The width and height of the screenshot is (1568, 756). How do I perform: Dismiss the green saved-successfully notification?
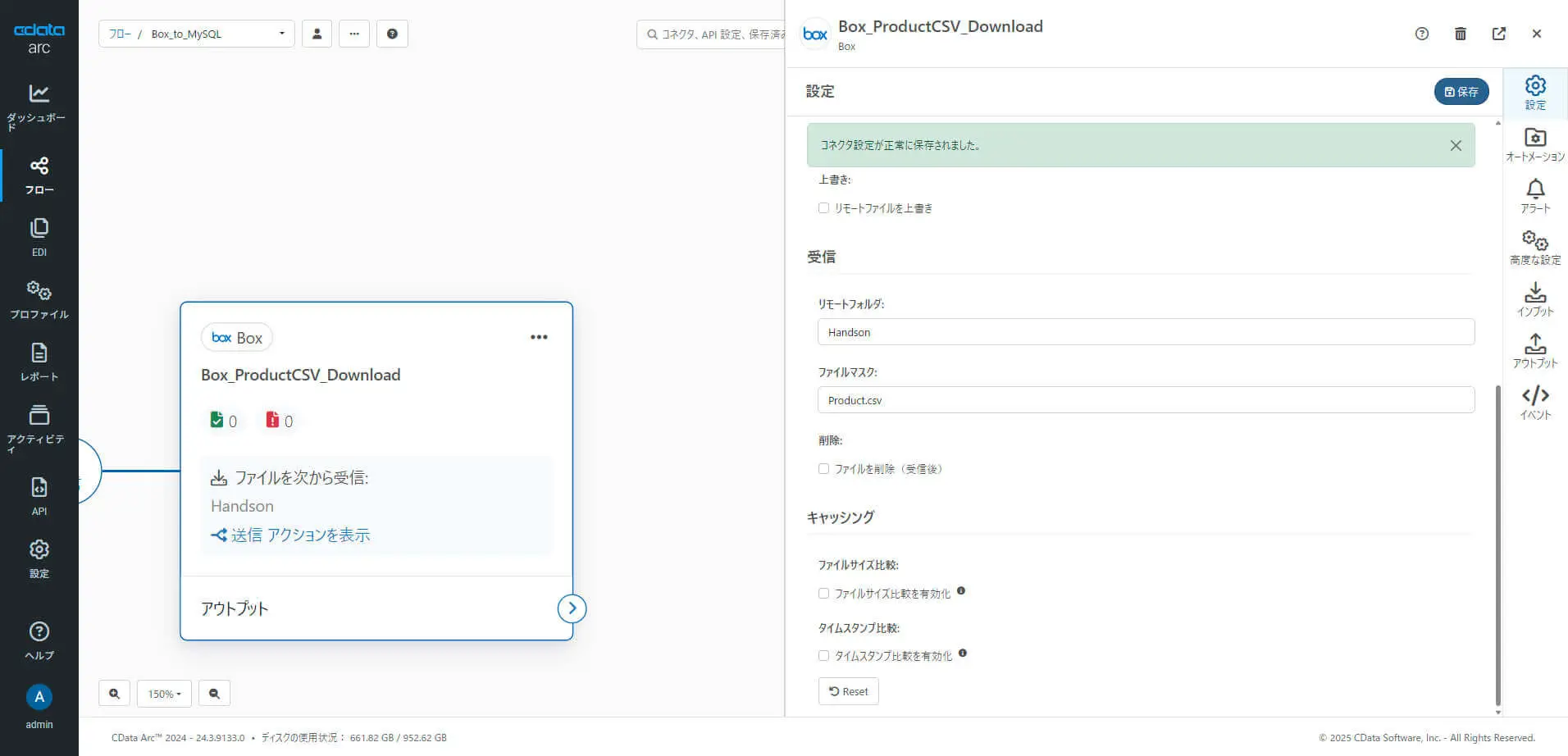point(1456,145)
